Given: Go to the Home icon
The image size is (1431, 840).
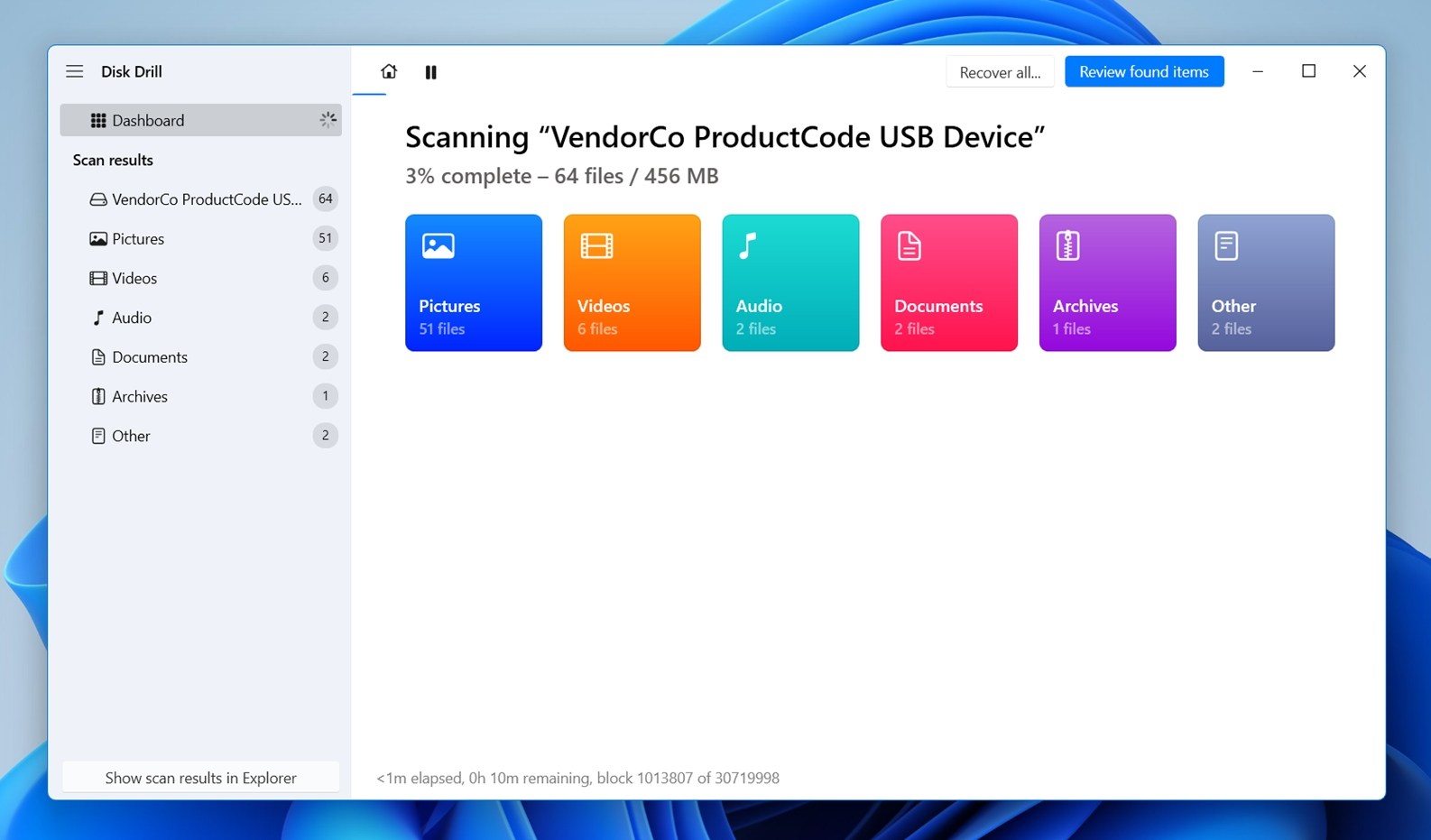Looking at the screenshot, I should [x=389, y=71].
